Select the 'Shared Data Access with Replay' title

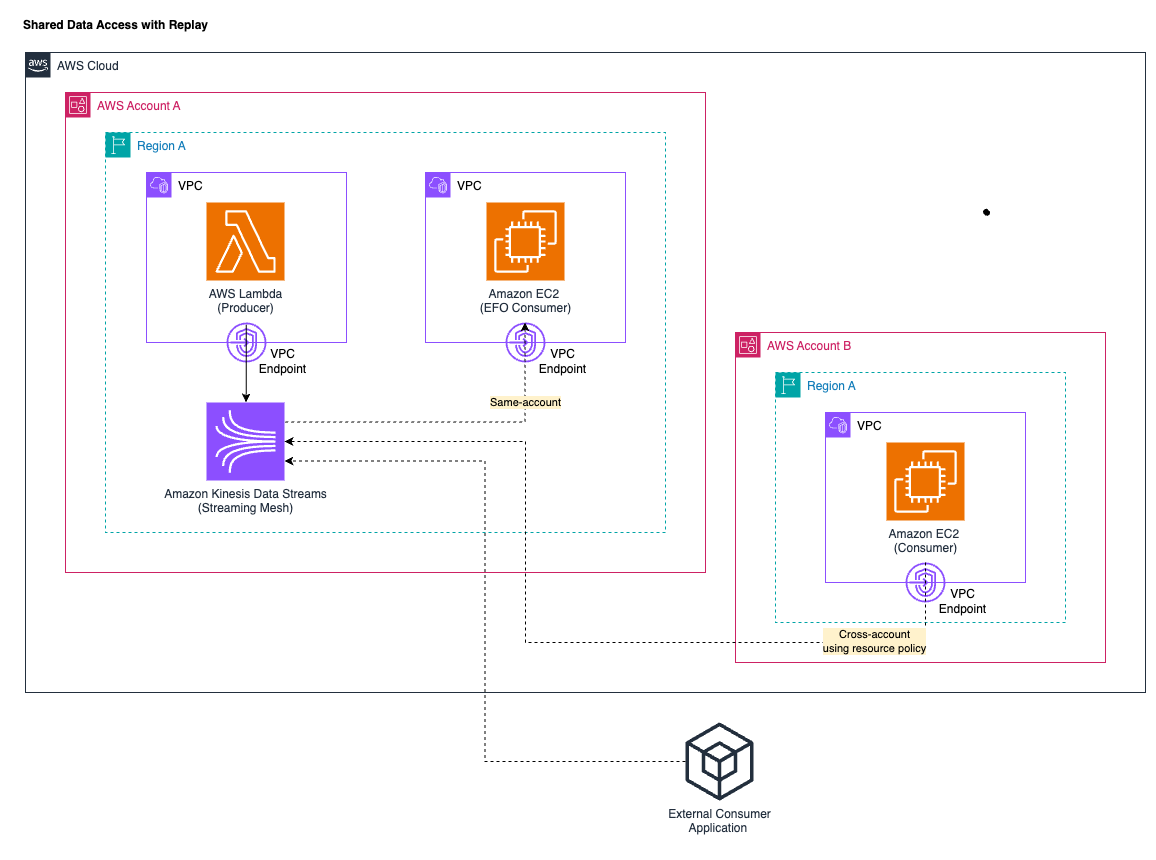click(115, 24)
